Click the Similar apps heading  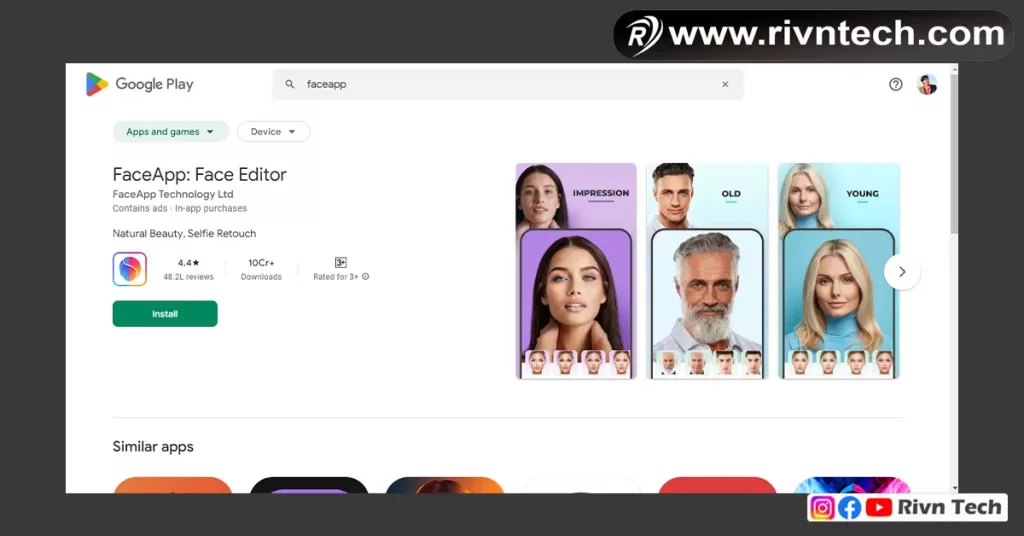[x=153, y=447]
